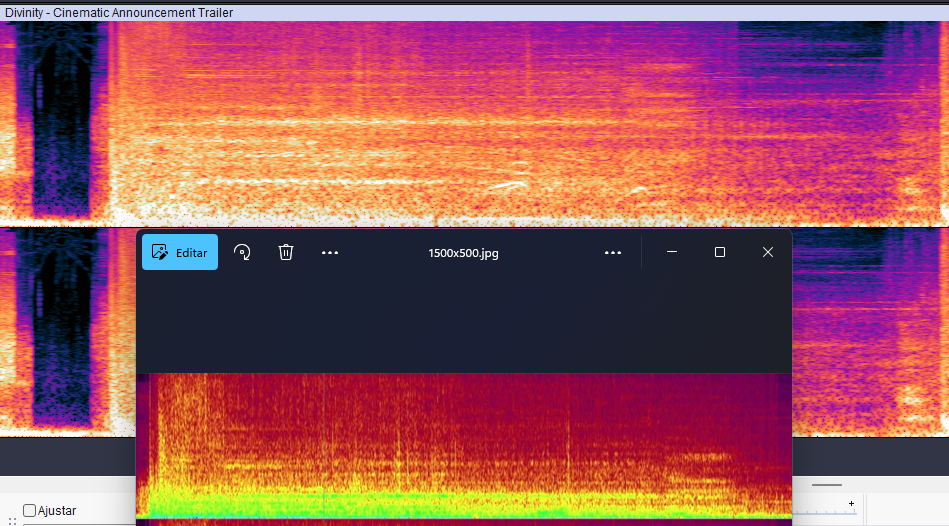The width and height of the screenshot is (949, 526).
Task: Click the upper channel spectrogram of the Divinity track
Action: coord(474,123)
